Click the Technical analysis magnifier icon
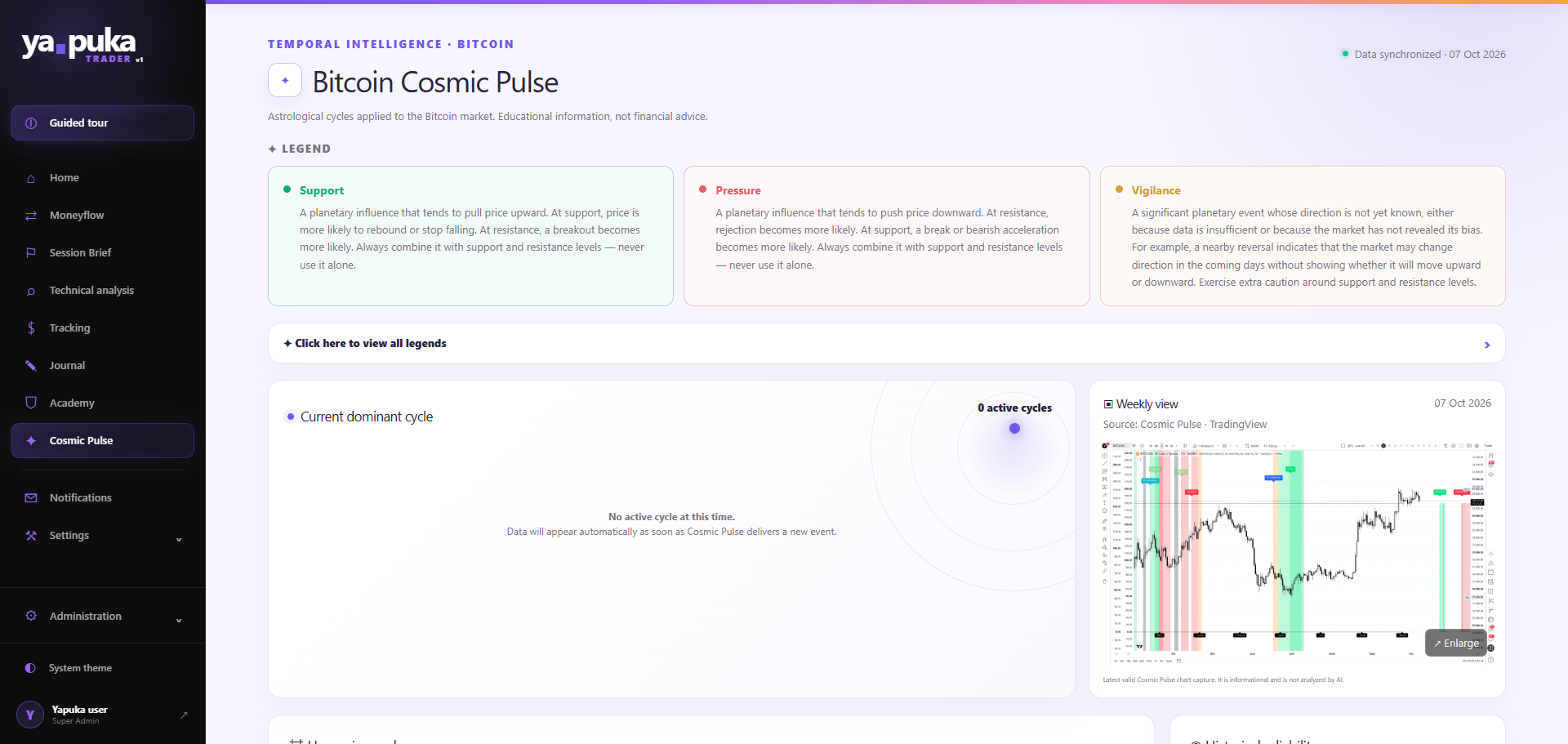Image resolution: width=1568 pixels, height=744 pixels. click(31, 291)
